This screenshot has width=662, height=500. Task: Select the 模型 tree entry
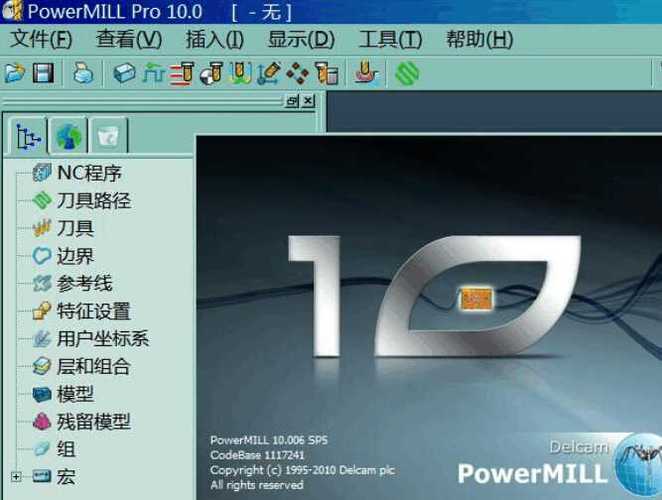(75, 394)
